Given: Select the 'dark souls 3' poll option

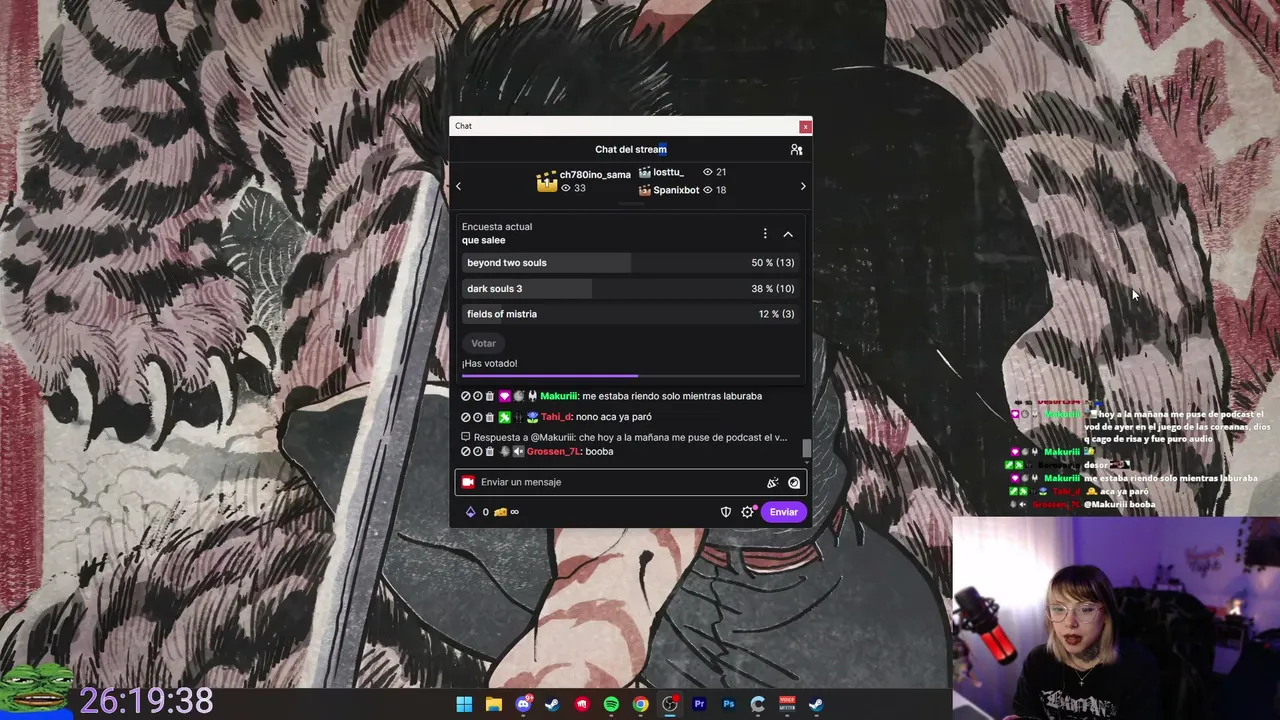Looking at the screenshot, I should coord(631,289).
